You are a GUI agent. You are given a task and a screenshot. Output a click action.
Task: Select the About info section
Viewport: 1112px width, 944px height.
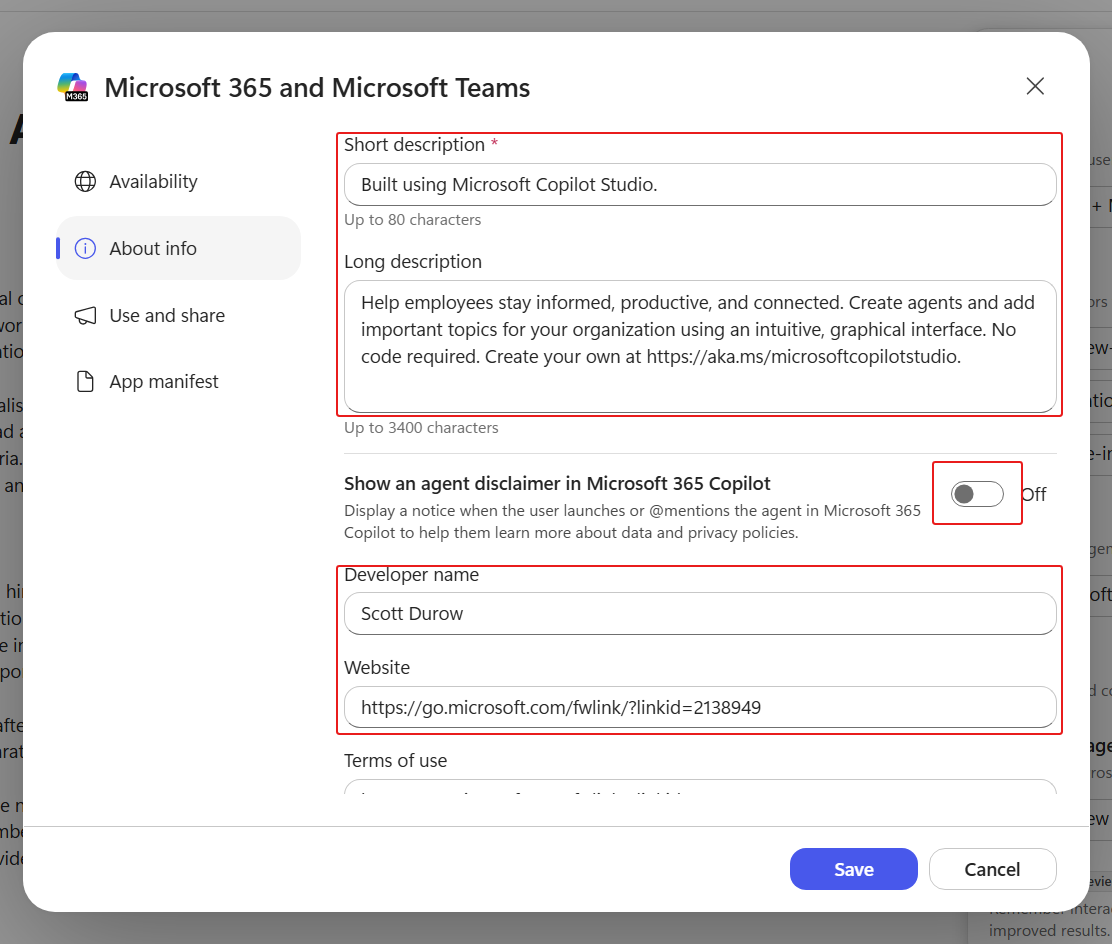tap(178, 248)
